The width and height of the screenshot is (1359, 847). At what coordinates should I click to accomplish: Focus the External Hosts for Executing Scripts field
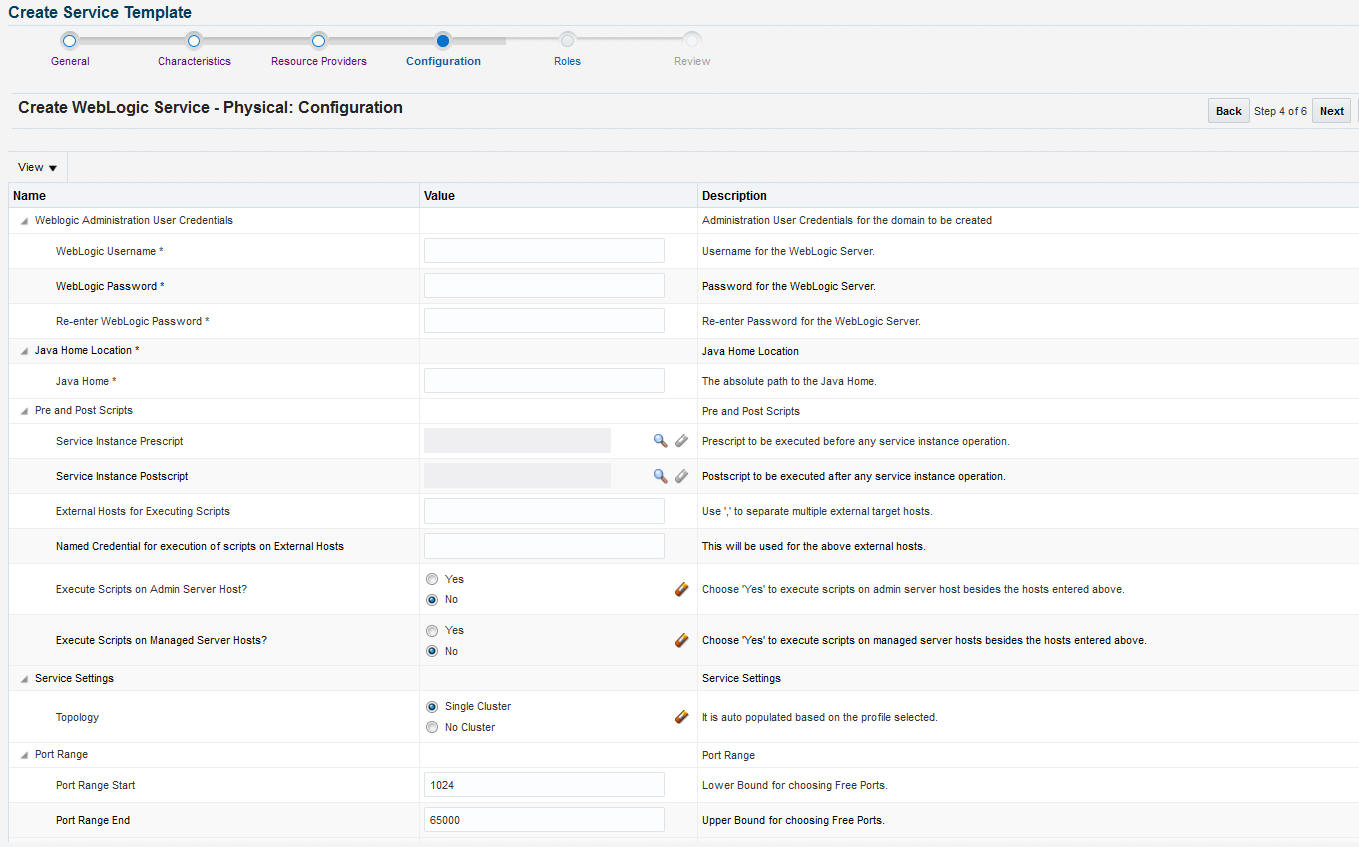[x=544, y=511]
